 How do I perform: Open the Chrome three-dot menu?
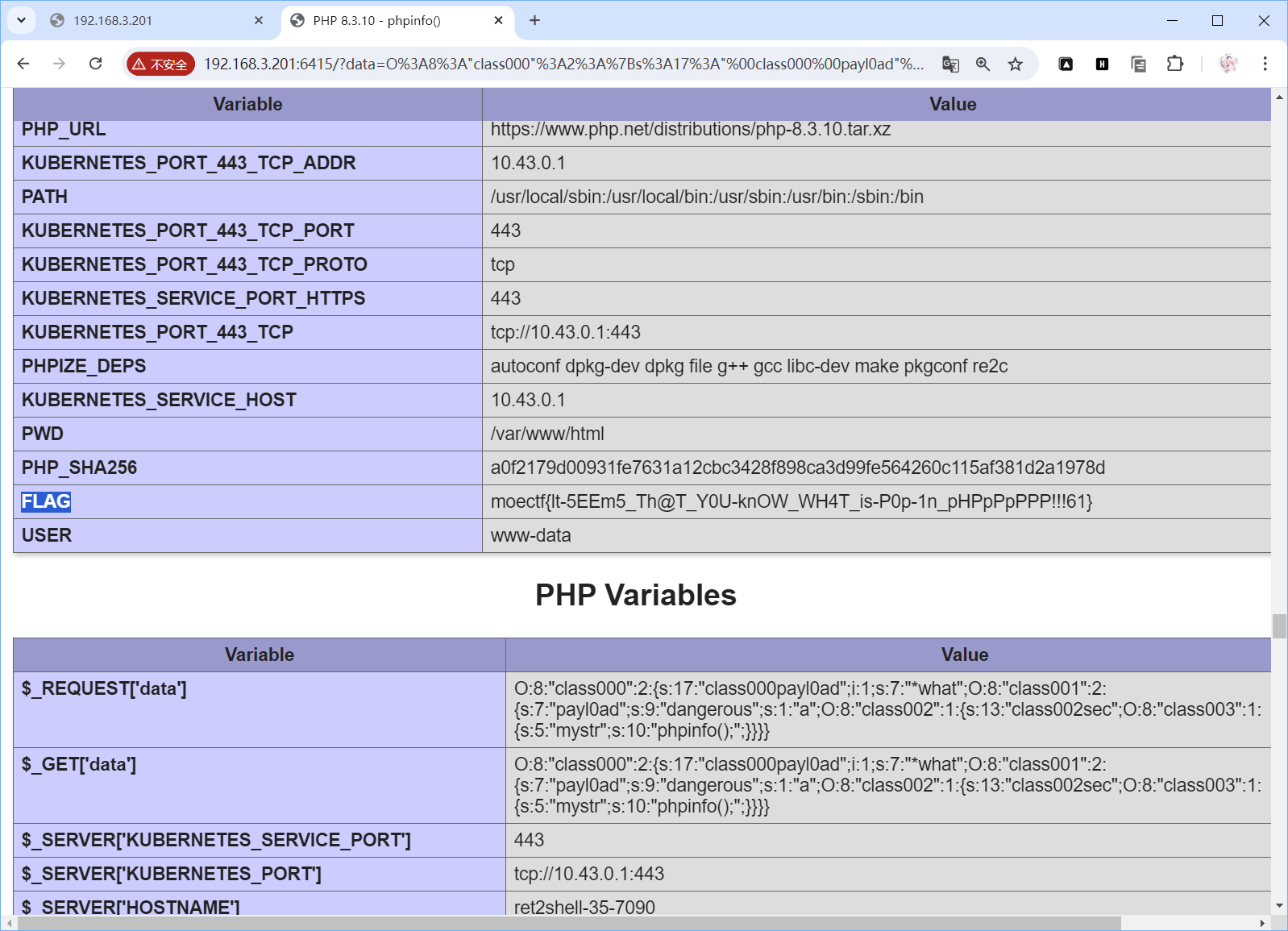1265,64
